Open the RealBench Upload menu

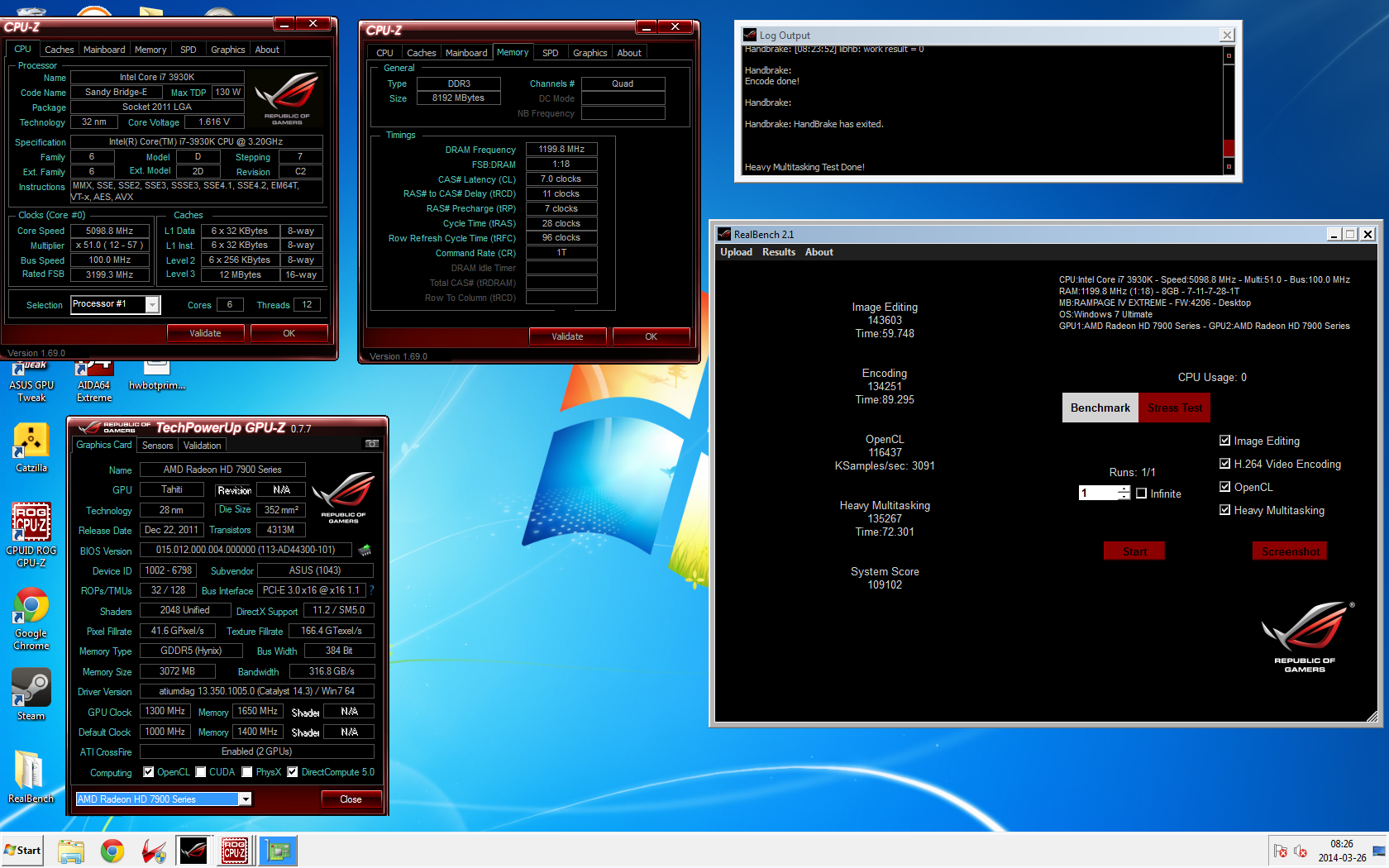coord(736,252)
